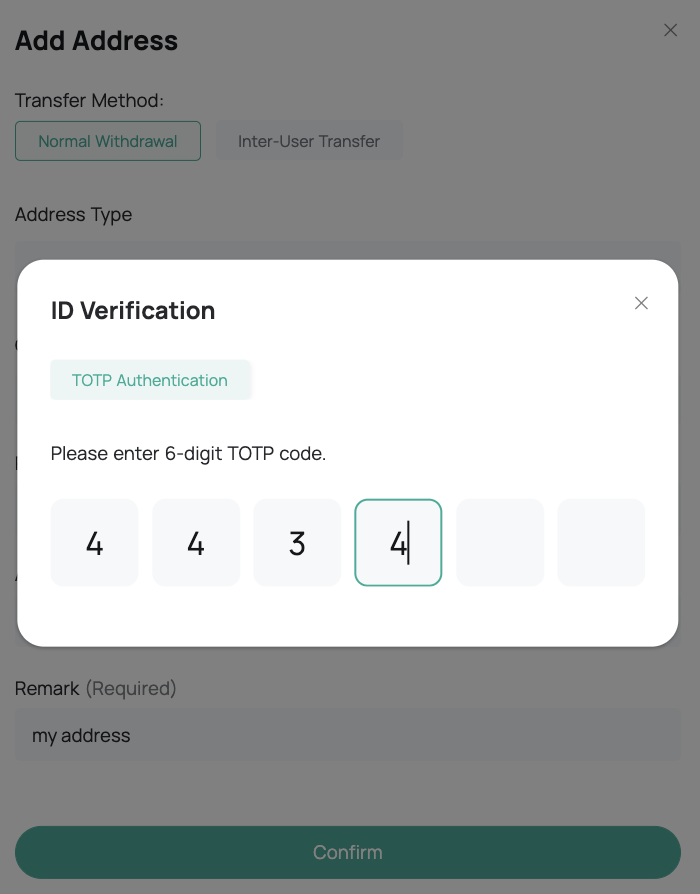Select the TOTP Authentication tab
This screenshot has height=894, width=700.
[150, 380]
